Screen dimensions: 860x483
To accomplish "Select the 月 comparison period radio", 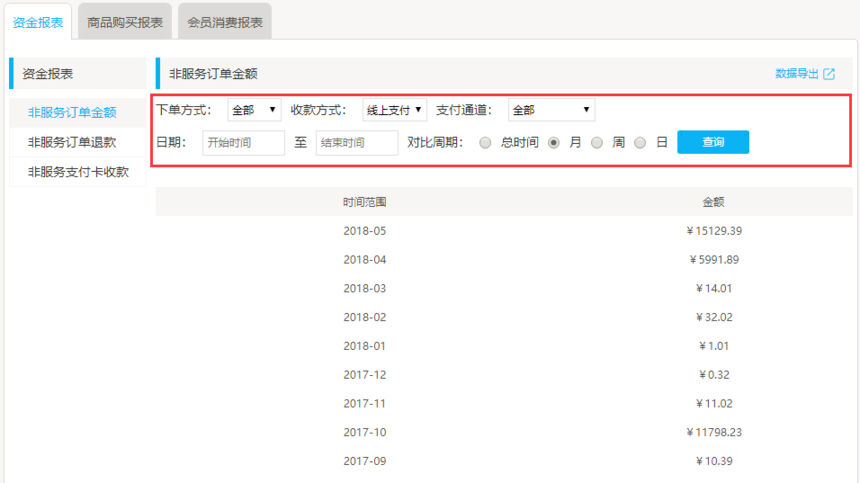I will (x=554, y=143).
